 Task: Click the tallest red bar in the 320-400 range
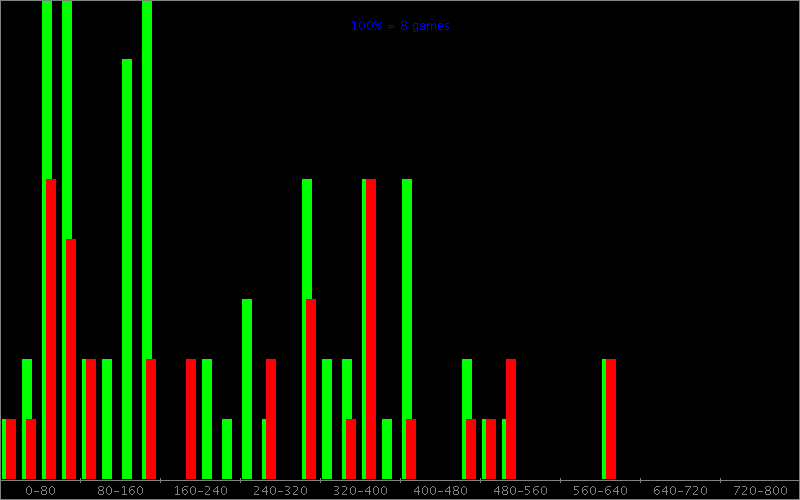click(371, 329)
